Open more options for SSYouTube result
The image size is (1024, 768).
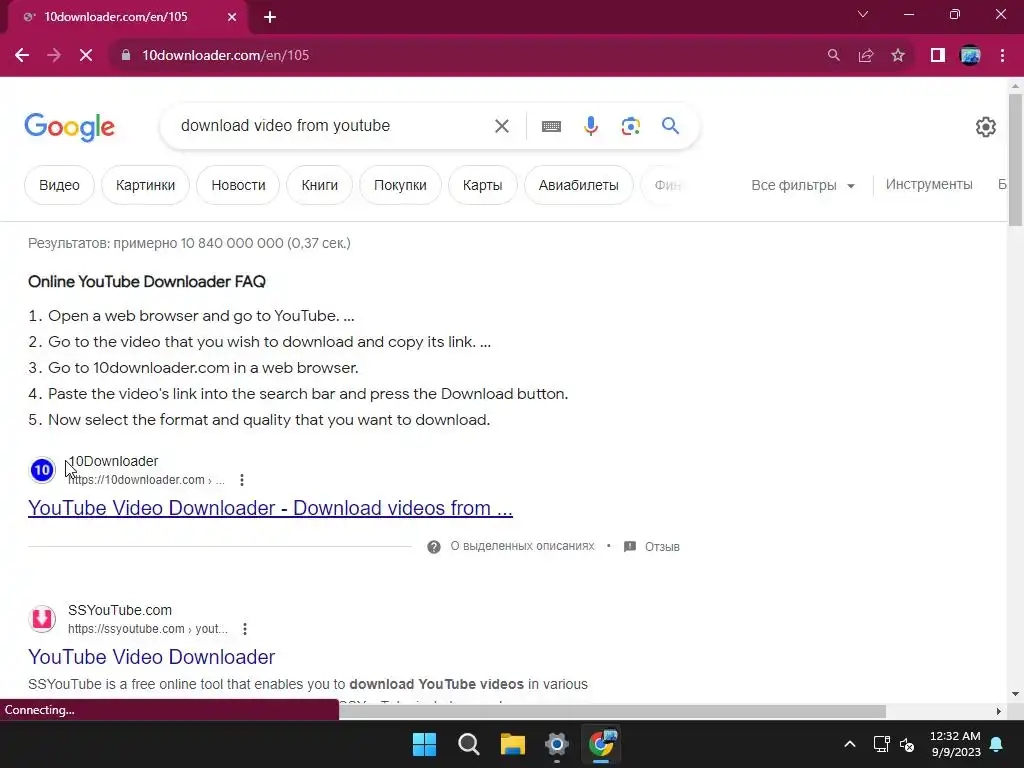coord(245,629)
